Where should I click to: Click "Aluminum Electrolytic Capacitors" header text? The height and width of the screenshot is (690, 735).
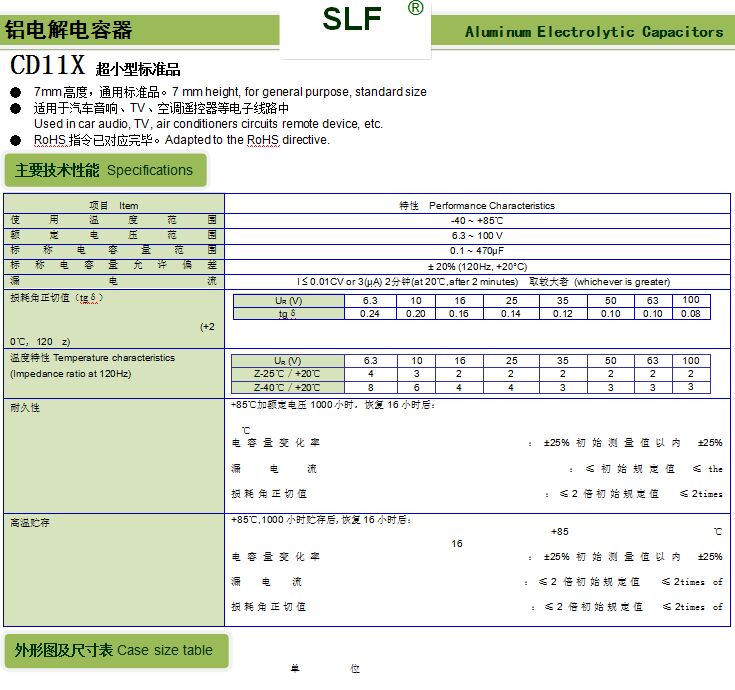coord(594,32)
